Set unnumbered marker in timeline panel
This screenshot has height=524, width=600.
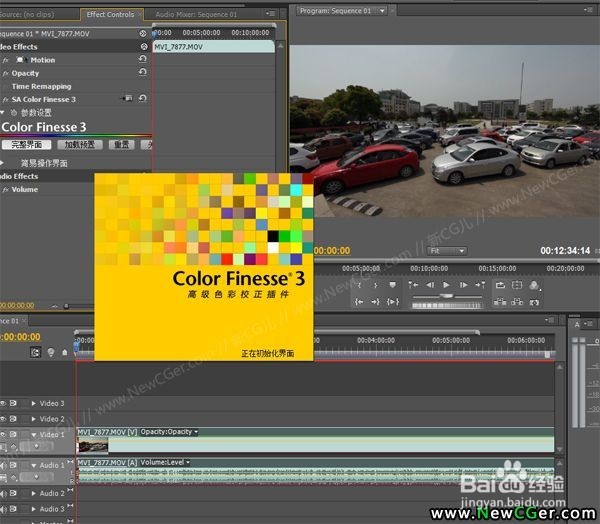coord(65,352)
